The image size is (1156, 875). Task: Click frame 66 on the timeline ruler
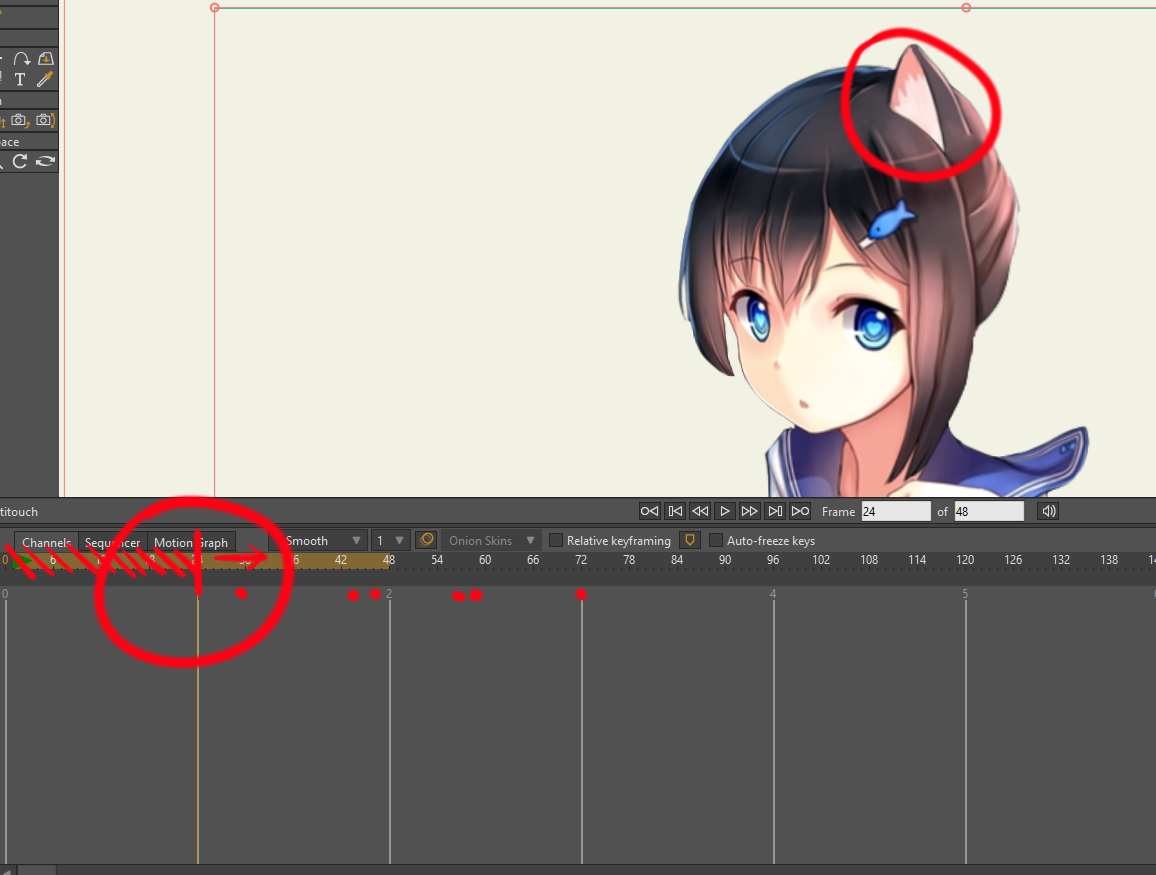click(533, 560)
